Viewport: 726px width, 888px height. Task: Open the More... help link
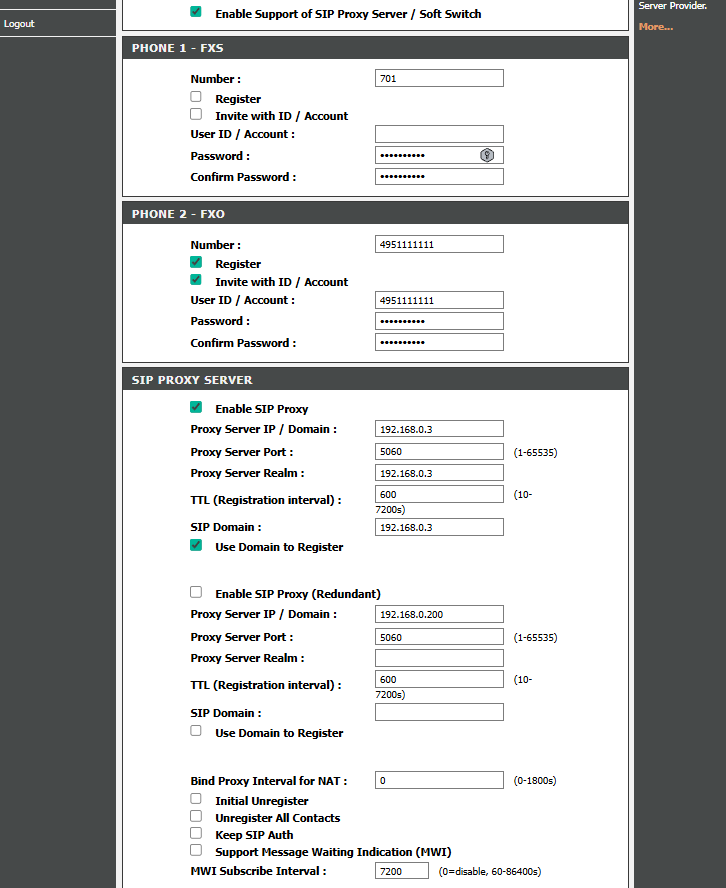tap(655, 26)
